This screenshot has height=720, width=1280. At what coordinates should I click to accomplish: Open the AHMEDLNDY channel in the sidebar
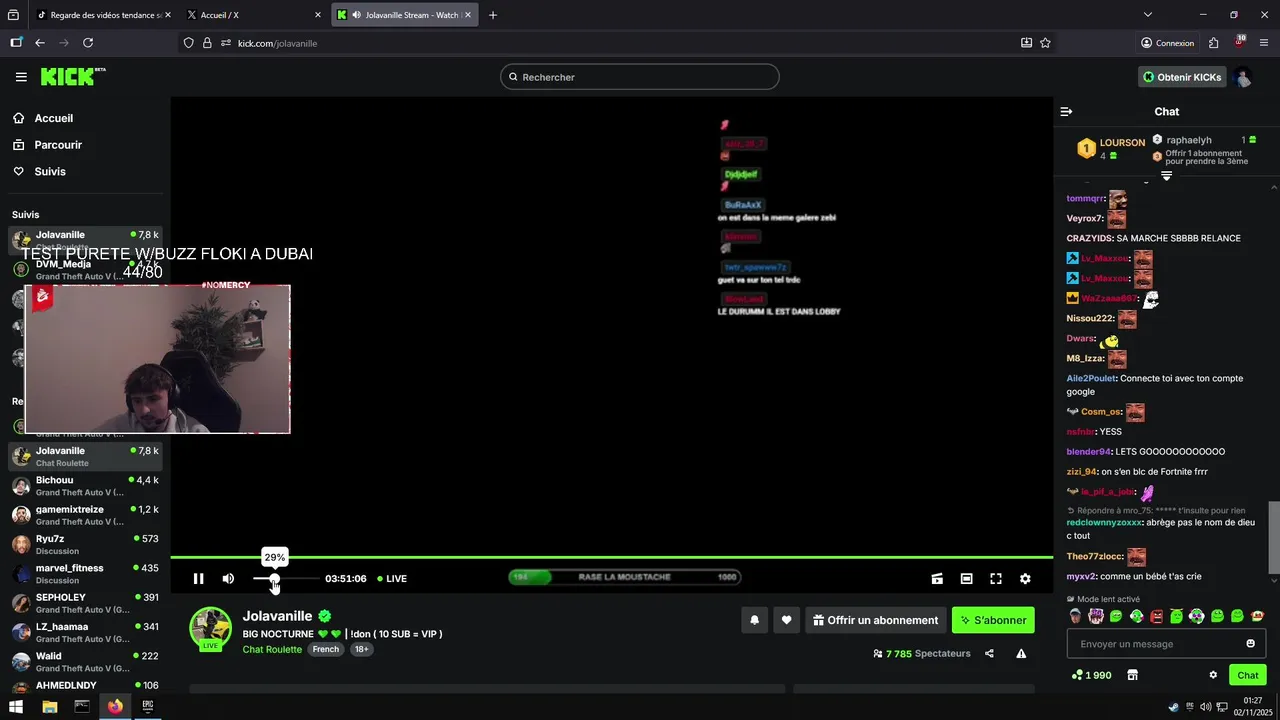(x=85, y=686)
